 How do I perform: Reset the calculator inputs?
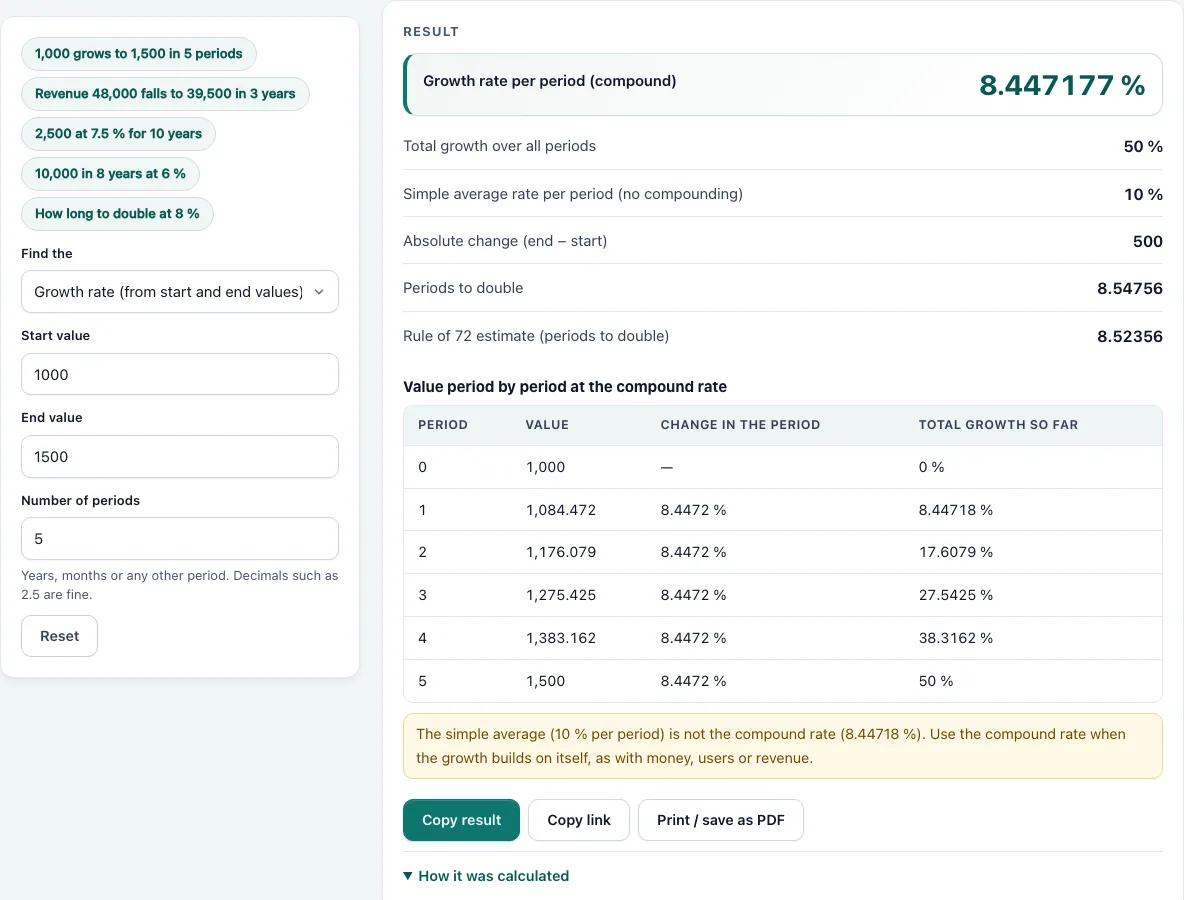click(x=60, y=636)
